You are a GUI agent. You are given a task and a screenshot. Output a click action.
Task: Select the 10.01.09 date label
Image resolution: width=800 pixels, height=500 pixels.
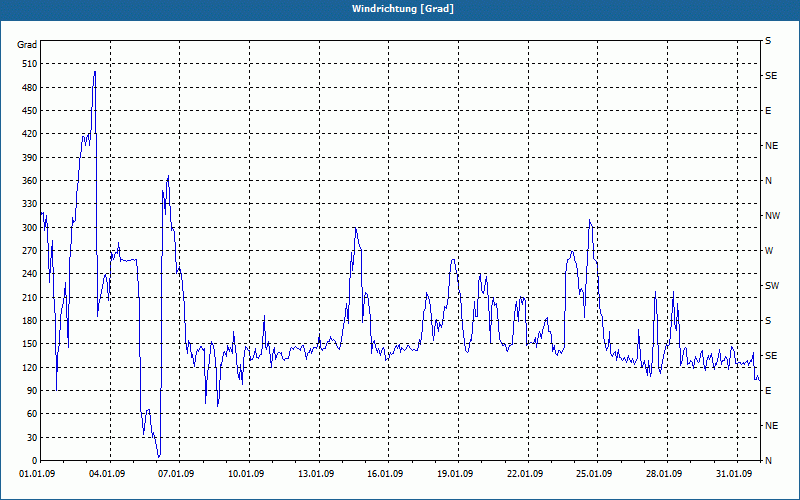coord(246,474)
